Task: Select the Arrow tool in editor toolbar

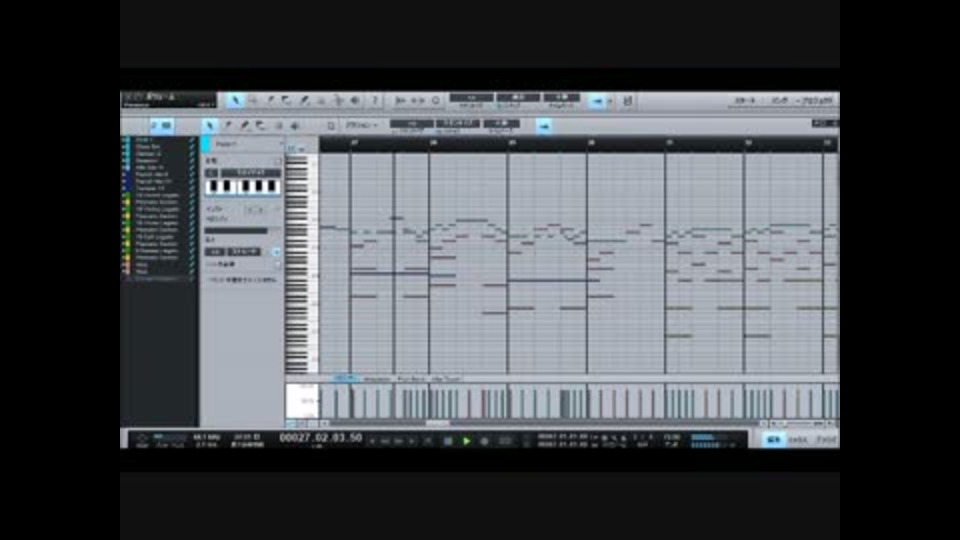Action: (210, 126)
